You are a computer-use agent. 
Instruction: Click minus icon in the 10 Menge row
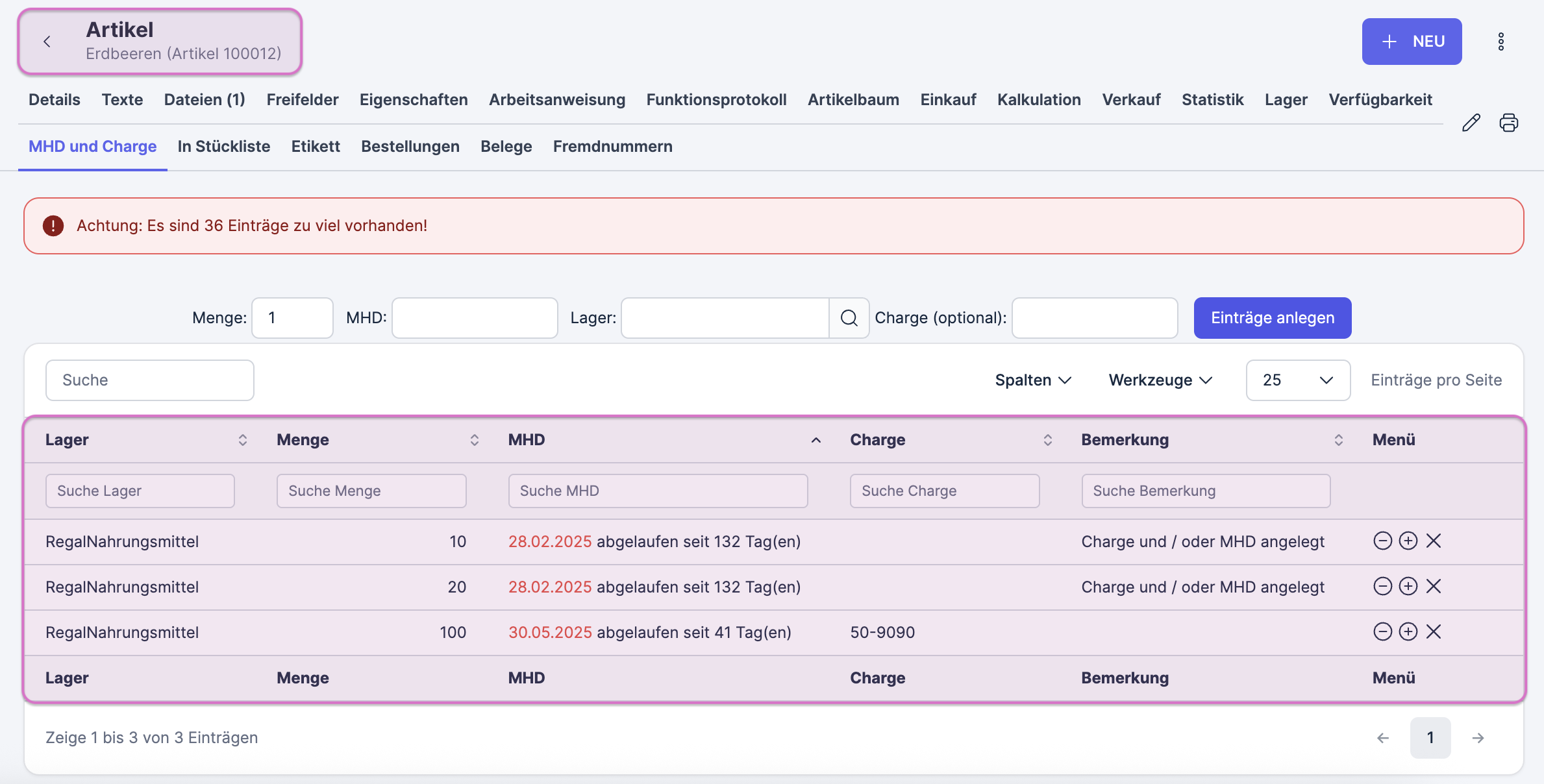pyautogui.click(x=1382, y=541)
